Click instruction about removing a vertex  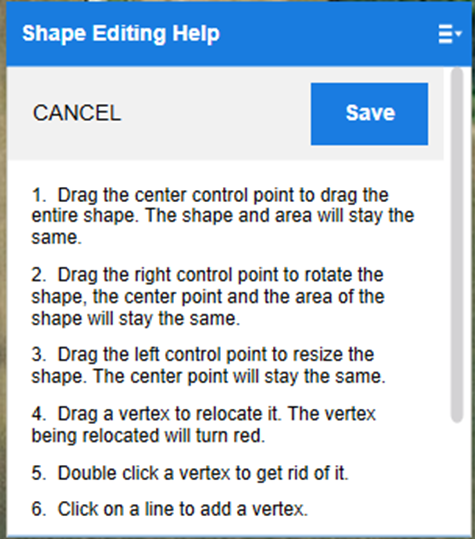tap(190, 473)
